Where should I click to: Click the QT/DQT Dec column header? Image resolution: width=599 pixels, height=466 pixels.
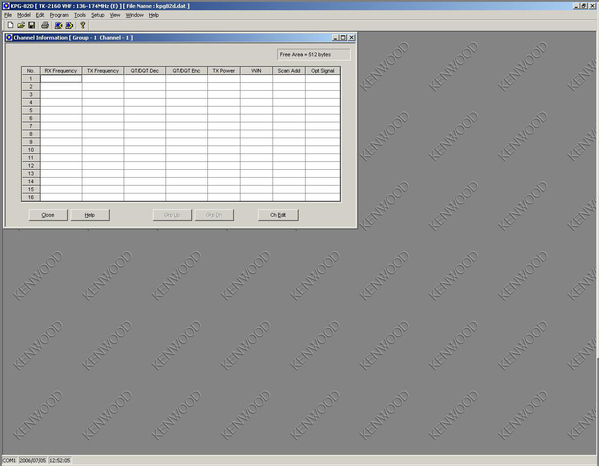(145, 71)
